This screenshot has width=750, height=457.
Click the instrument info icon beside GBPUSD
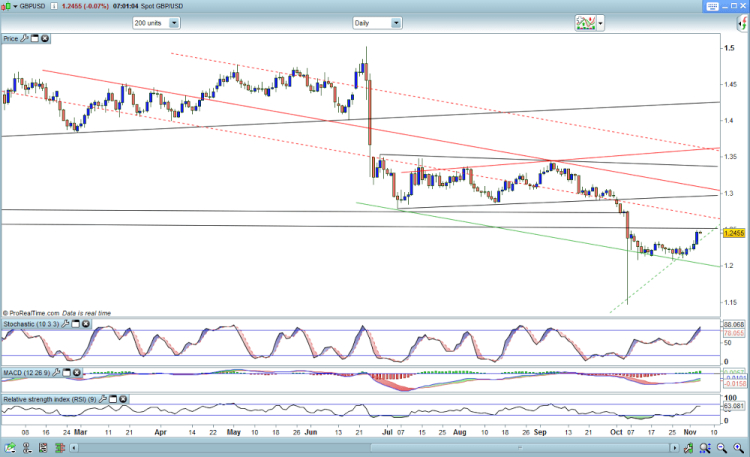click(54, 6)
